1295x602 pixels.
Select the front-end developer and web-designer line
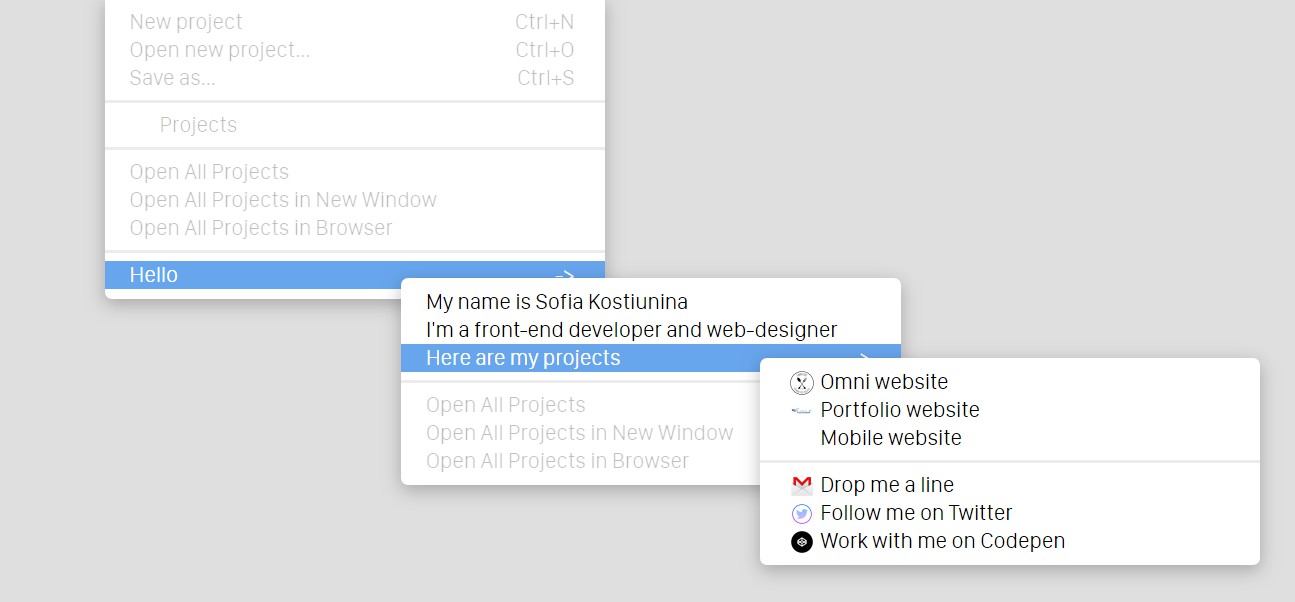(631, 330)
